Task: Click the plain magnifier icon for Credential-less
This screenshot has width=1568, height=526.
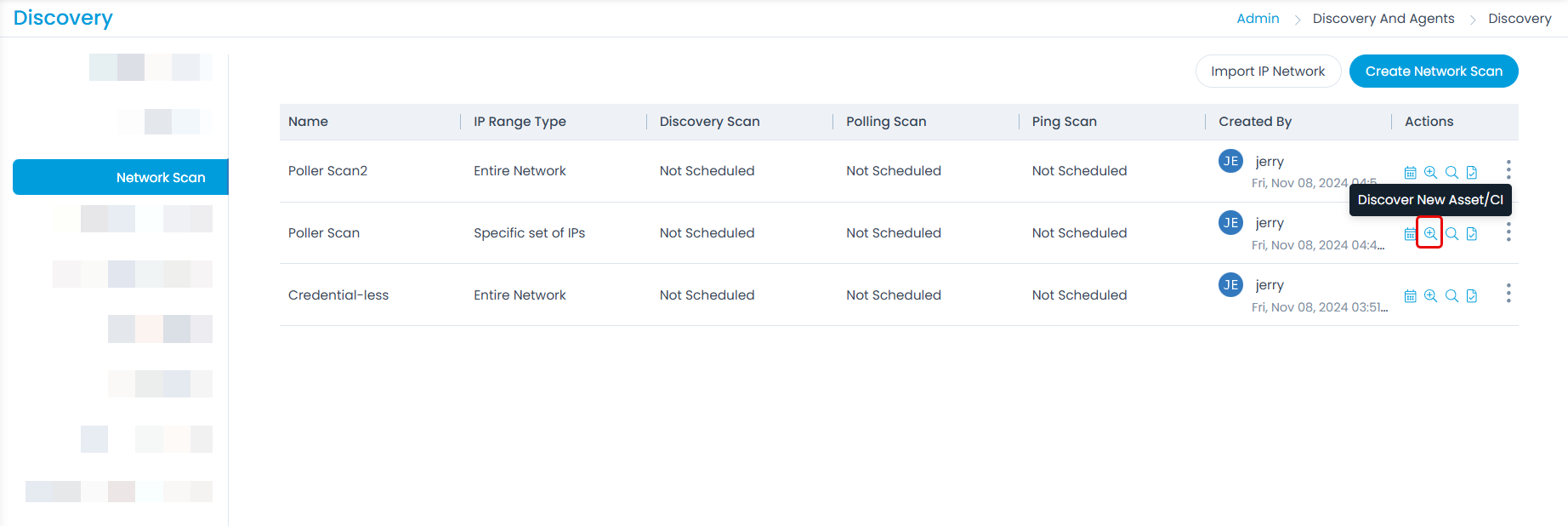Action: point(1452,296)
